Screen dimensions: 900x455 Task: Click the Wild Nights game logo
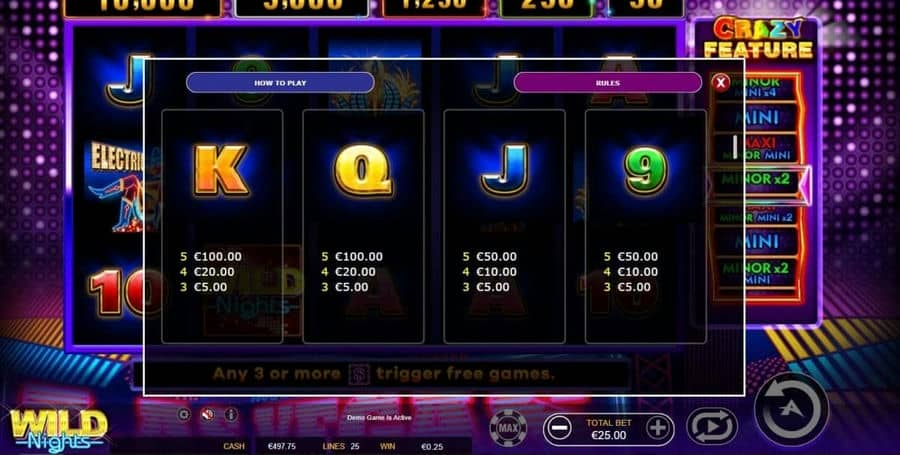[59, 431]
